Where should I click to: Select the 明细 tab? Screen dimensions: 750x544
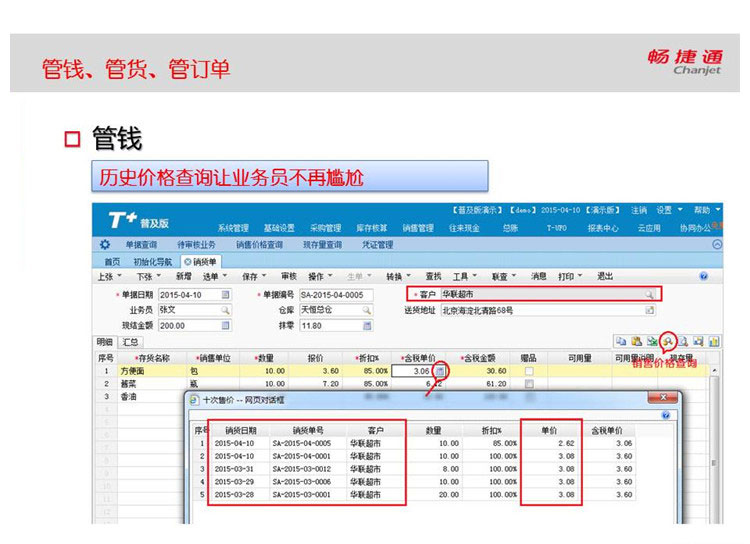point(105,342)
